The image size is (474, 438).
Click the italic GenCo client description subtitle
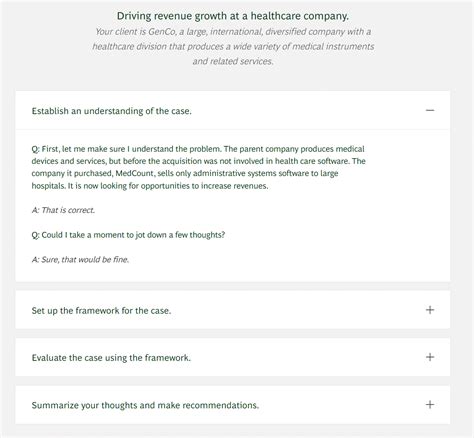click(x=233, y=46)
